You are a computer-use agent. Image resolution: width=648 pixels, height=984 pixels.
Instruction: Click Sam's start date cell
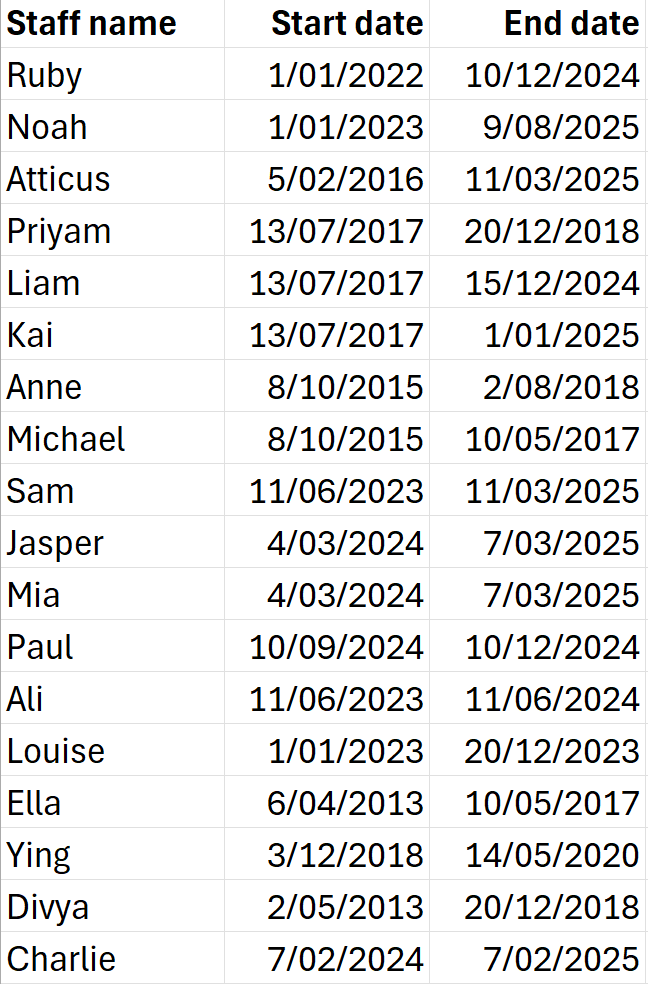point(336,491)
